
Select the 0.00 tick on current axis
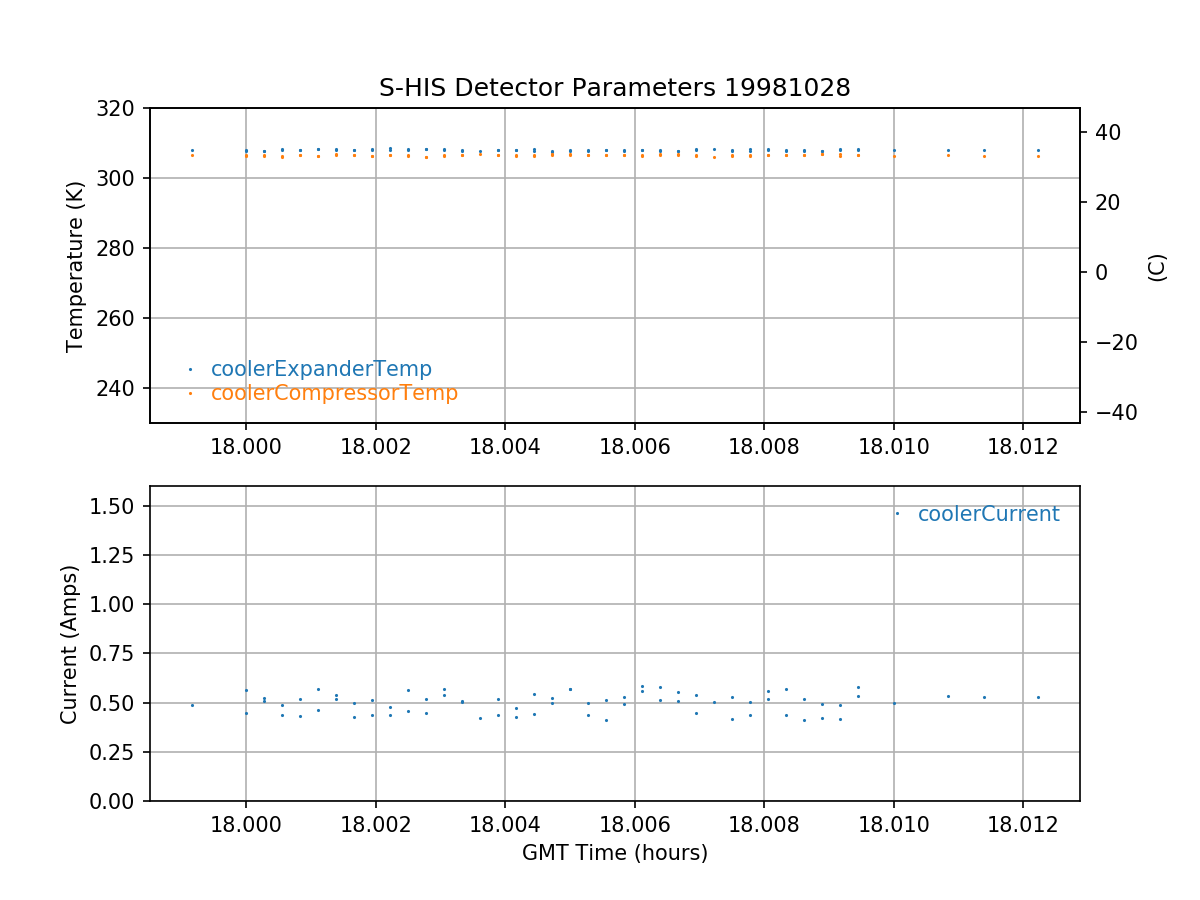click(117, 801)
